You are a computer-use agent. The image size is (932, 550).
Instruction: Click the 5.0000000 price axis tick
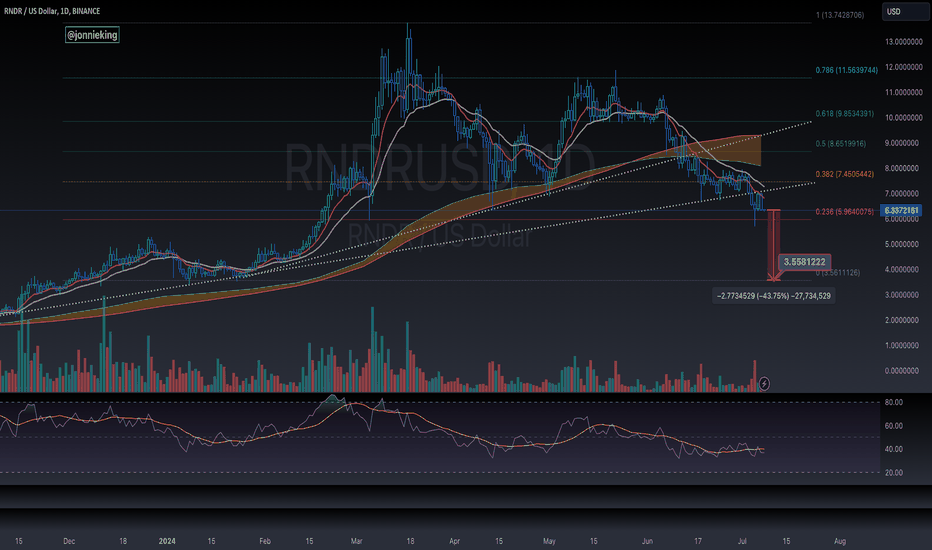903,244
